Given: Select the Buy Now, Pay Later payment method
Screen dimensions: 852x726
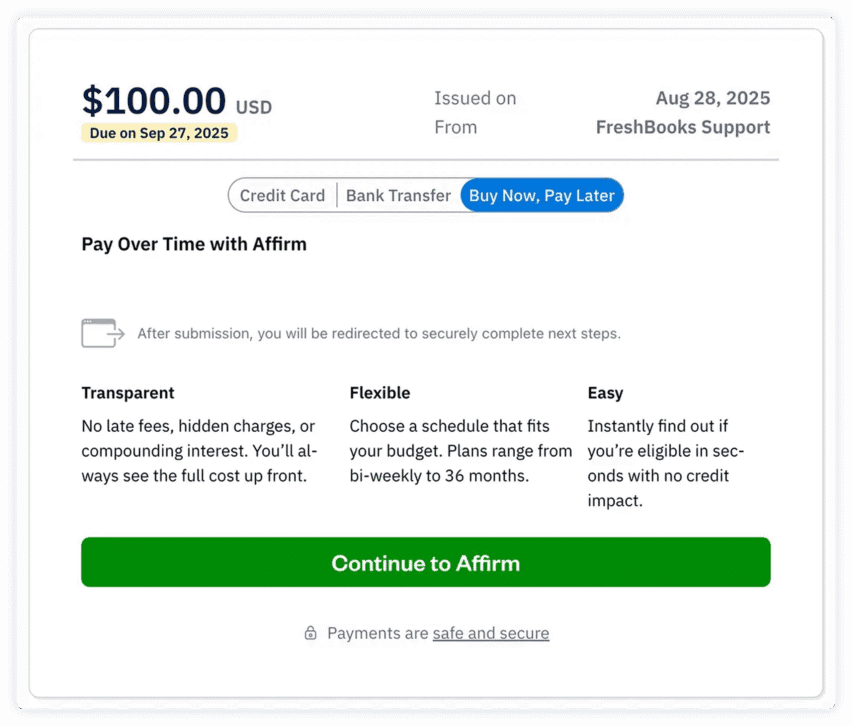Looking at the screenshot, I should point(541,195).
